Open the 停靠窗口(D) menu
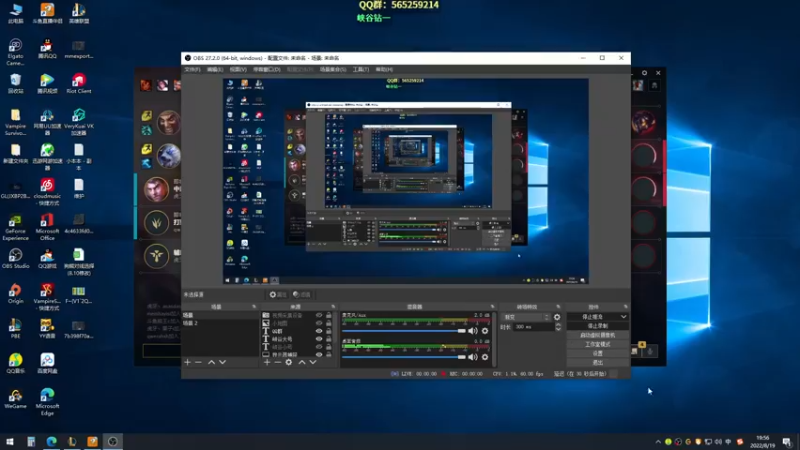800x450 pixels. 266,69
